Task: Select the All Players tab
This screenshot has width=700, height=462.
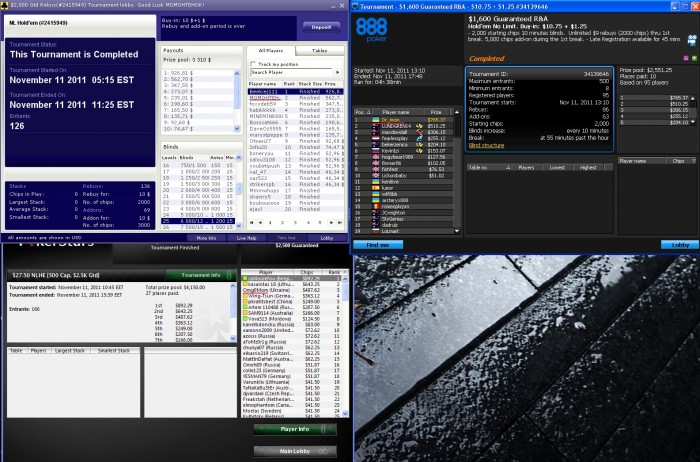Action: point(271,50)
